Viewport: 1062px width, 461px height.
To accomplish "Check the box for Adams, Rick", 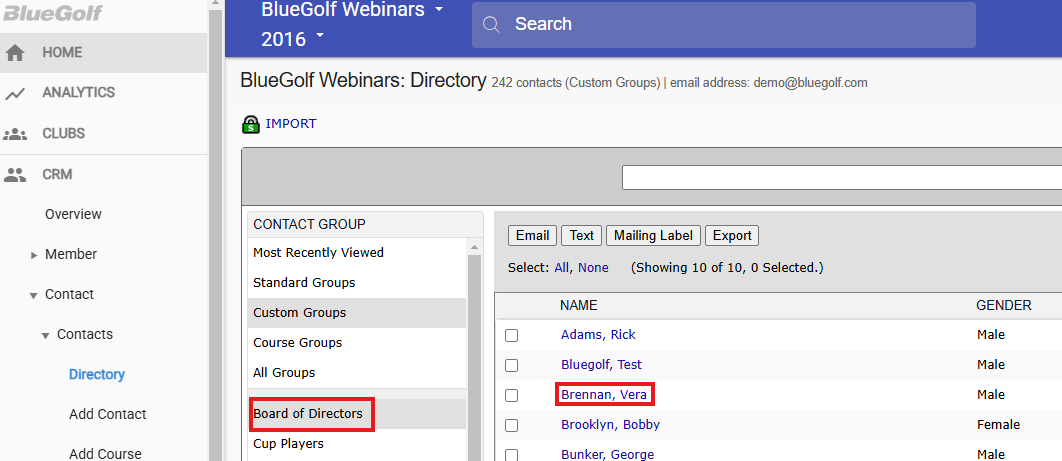I will tap(511, 335).
